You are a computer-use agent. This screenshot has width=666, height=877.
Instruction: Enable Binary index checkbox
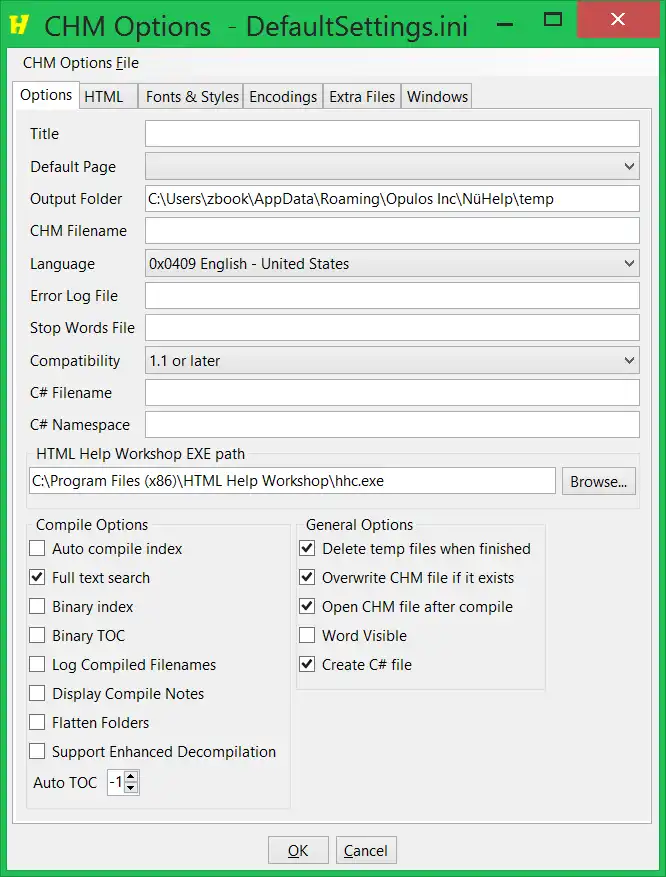[x=37, y=606]
